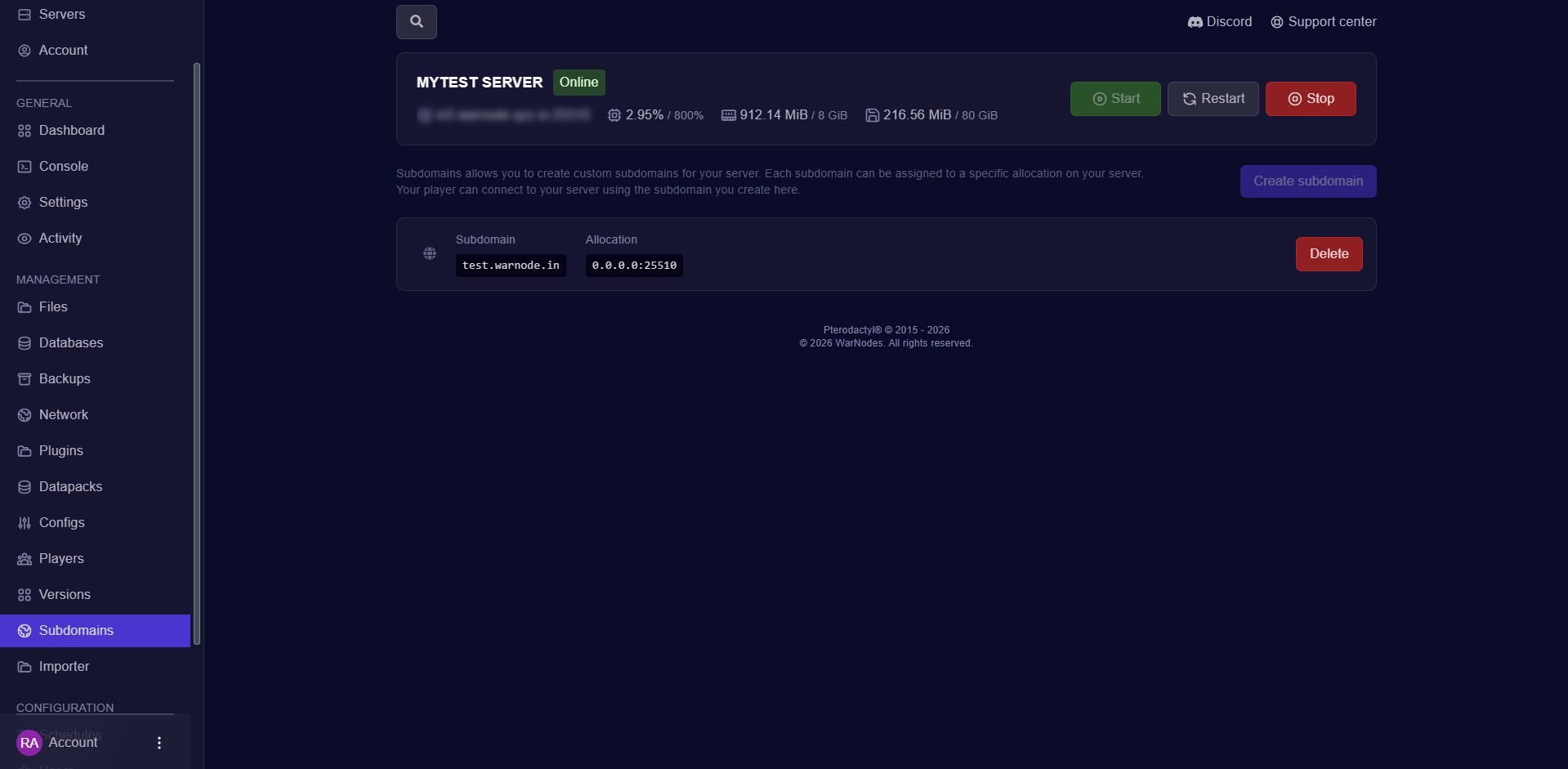Open the Datapacks page
Viewport: 1568px width, 769px height.
pos(95,487)
